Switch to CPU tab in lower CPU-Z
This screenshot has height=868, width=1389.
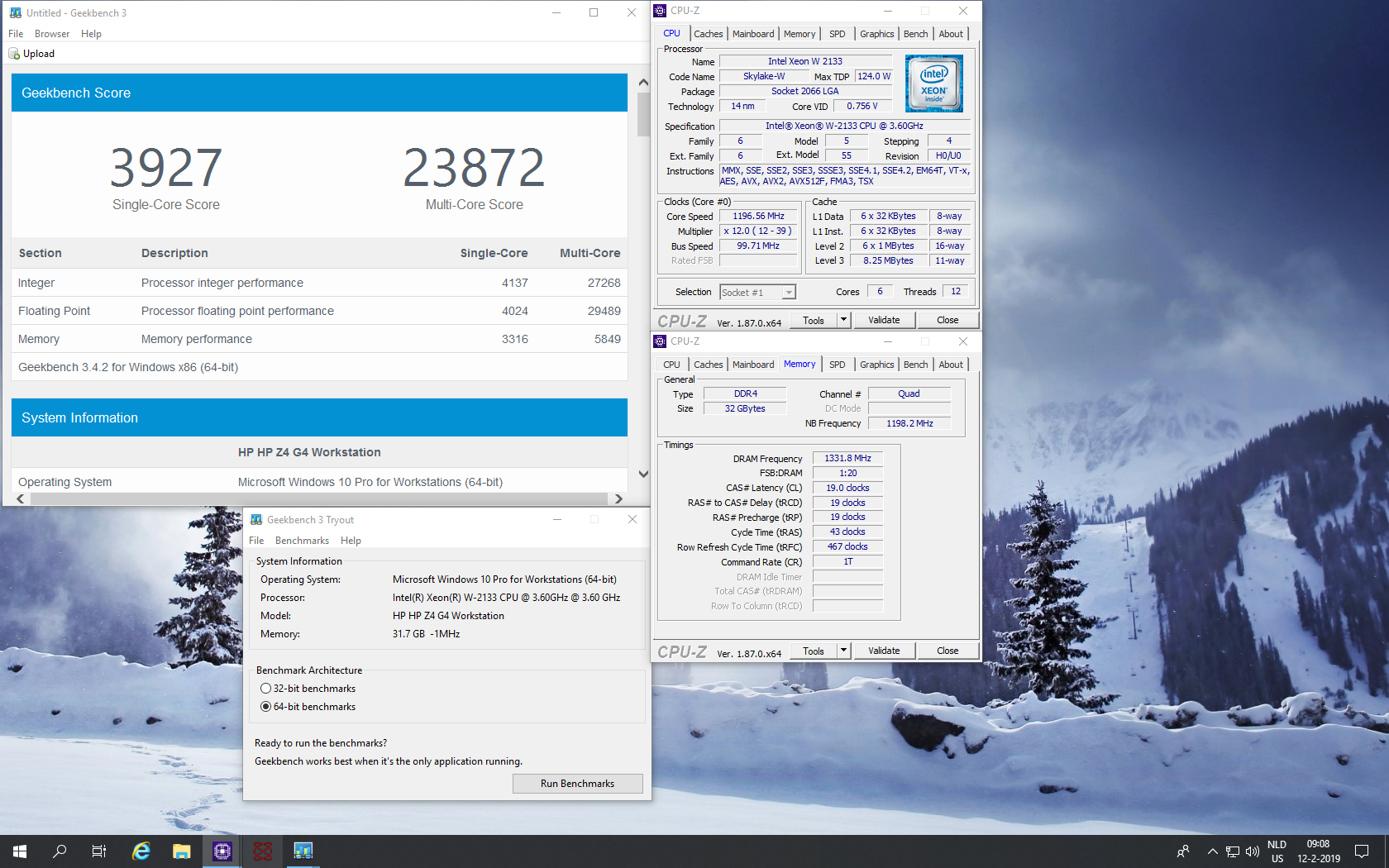[671, 365]
